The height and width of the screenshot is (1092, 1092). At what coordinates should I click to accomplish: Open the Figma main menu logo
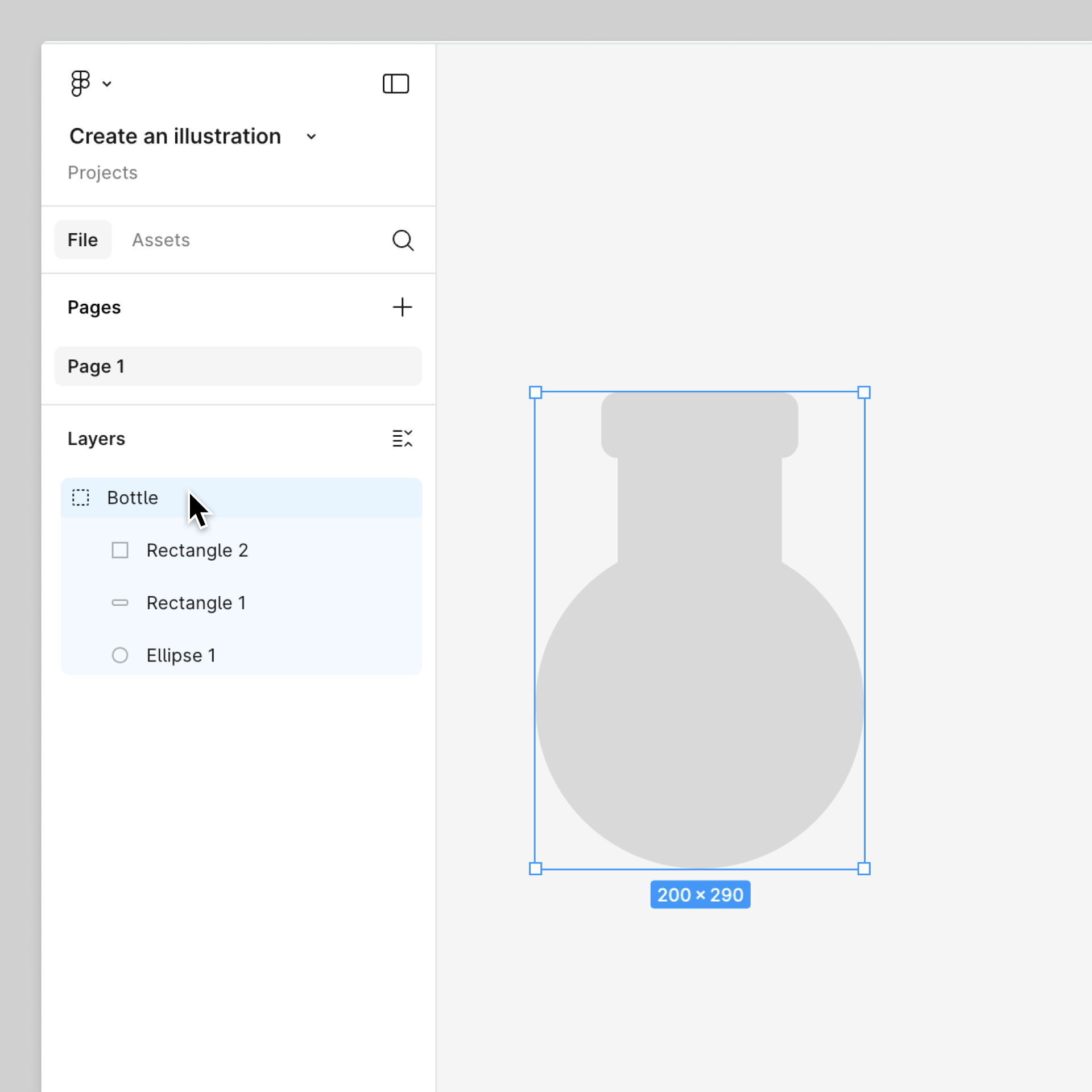(x=80, y=84)
